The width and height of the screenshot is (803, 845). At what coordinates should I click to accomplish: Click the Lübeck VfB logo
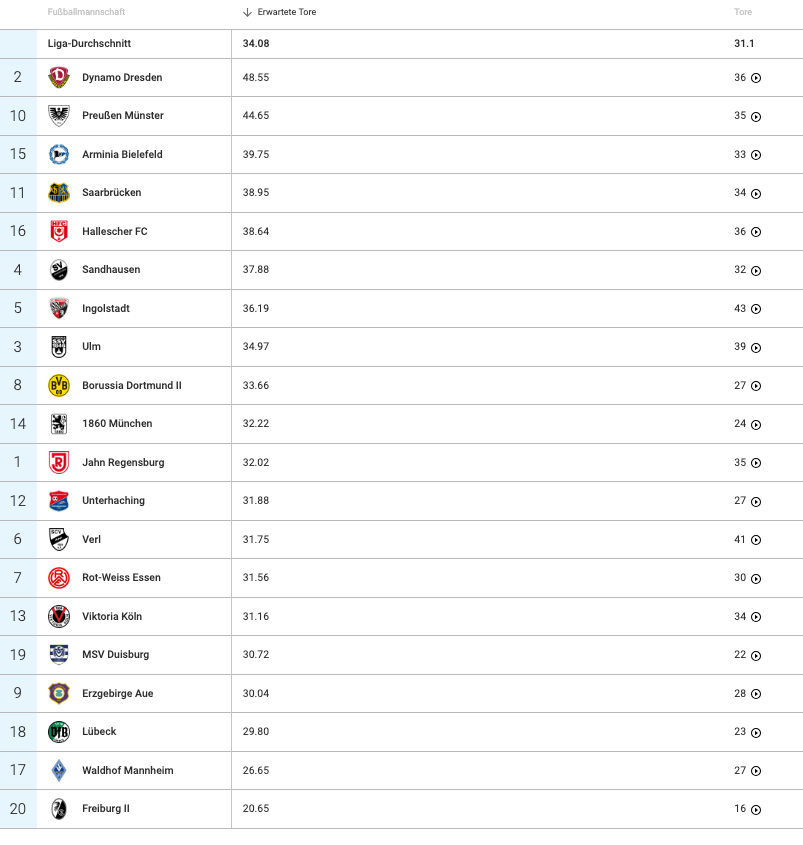pos(59,732)
